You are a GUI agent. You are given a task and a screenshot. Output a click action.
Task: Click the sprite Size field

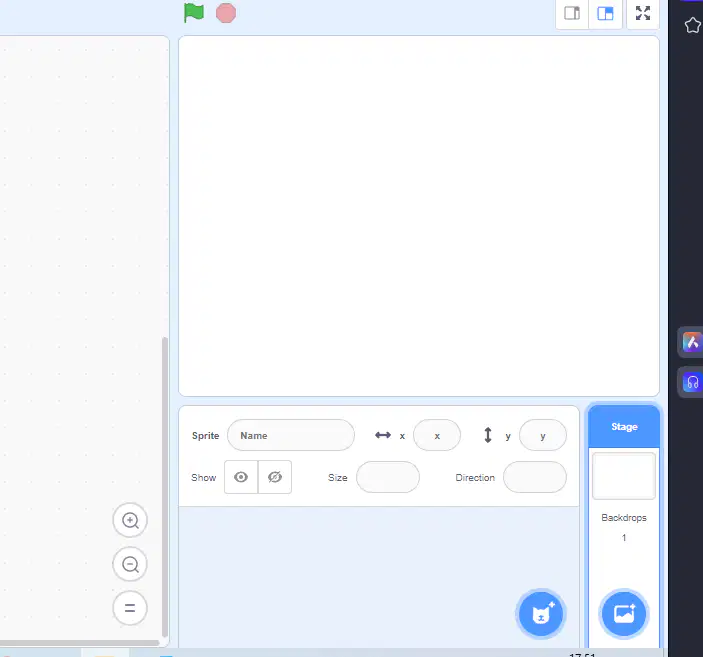[x=388, y=477]
